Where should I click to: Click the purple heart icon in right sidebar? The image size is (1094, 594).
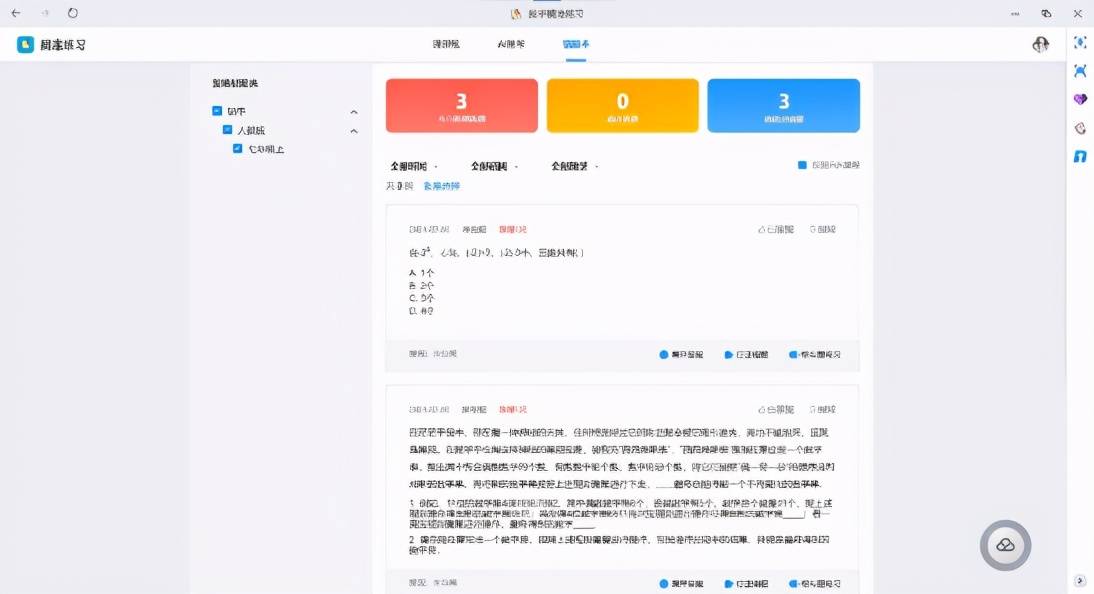pos(1080,99)
